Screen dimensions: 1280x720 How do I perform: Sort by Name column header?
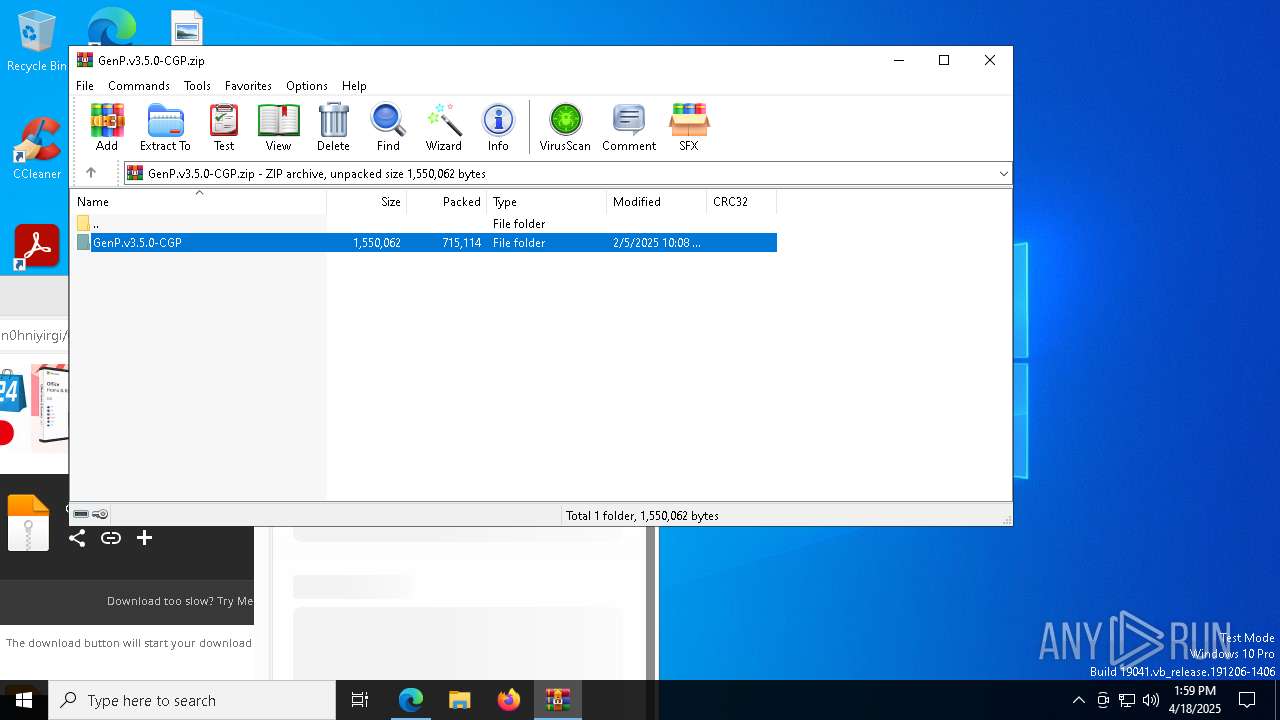[x=198, y=202]
